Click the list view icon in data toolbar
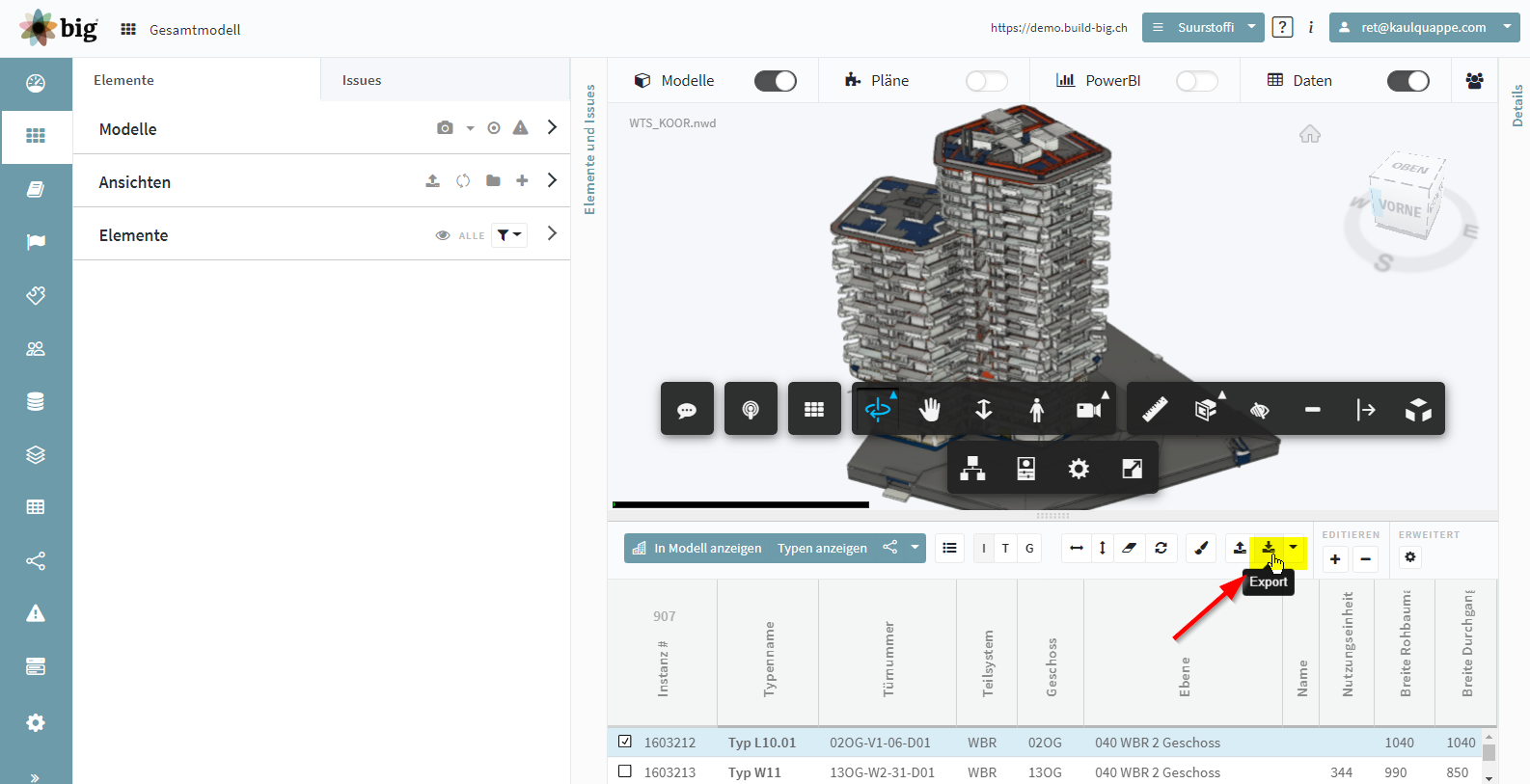The width and height of the screenshot is (1530, 784). click(950, 548)
